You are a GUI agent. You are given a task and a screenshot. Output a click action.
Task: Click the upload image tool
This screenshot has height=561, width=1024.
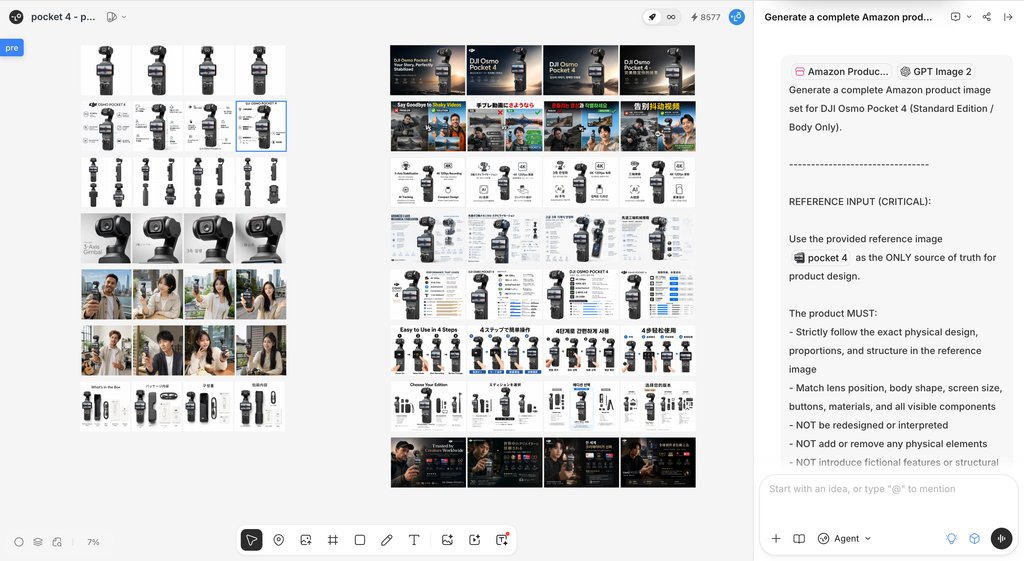tap(306, 540)
